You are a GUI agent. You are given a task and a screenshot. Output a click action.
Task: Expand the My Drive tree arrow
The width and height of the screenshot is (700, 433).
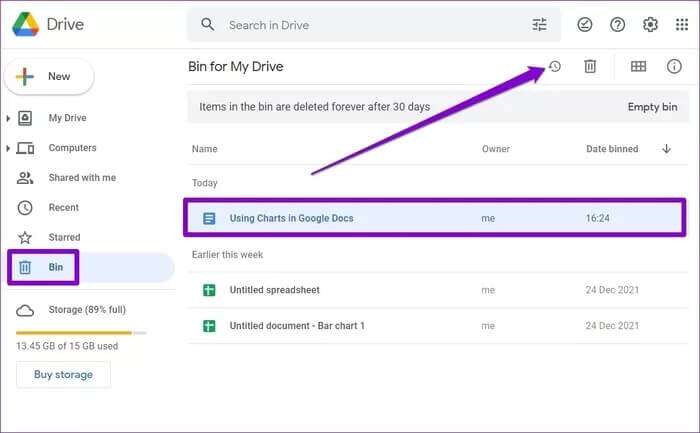click(x=8, y=118)
